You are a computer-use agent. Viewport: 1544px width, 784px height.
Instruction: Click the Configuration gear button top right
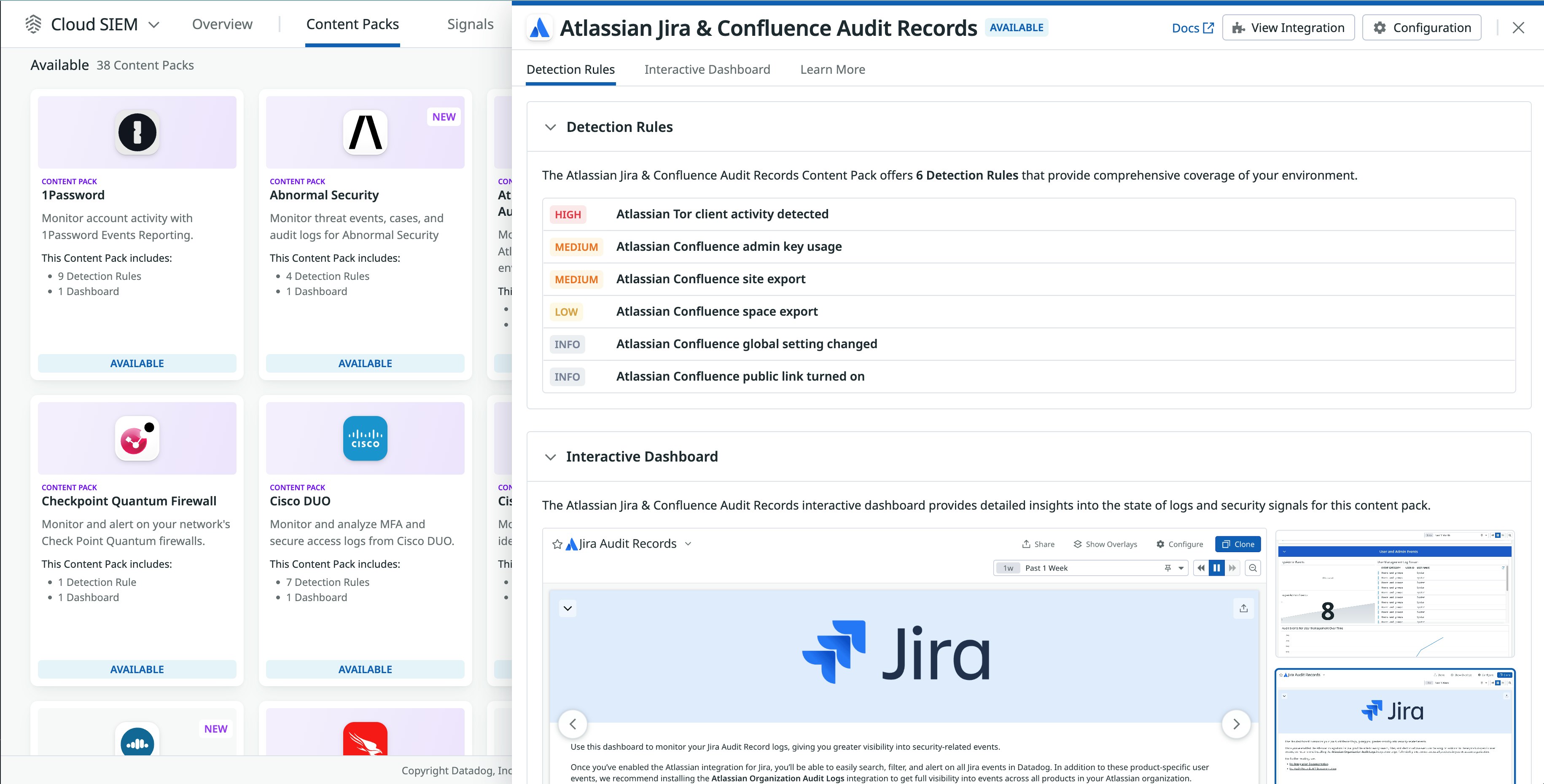coord(1421,27)
